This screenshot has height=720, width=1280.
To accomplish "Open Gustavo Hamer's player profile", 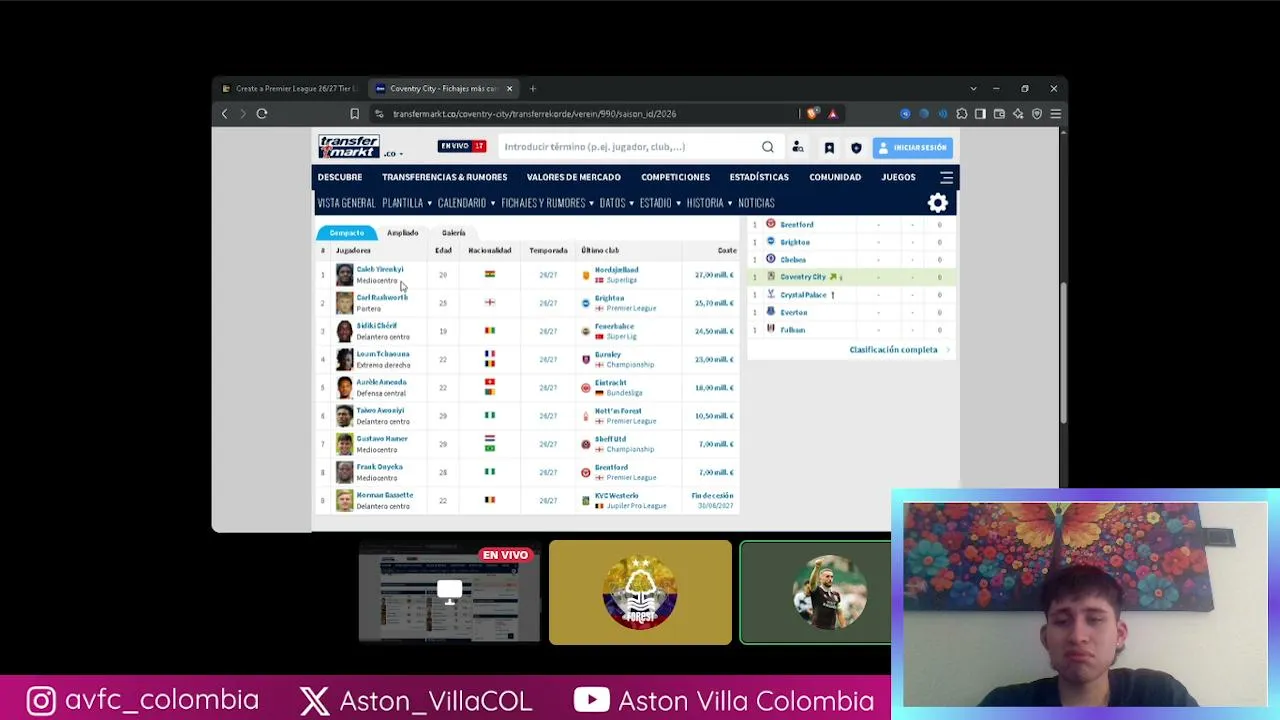I will [x=382, y=438].
